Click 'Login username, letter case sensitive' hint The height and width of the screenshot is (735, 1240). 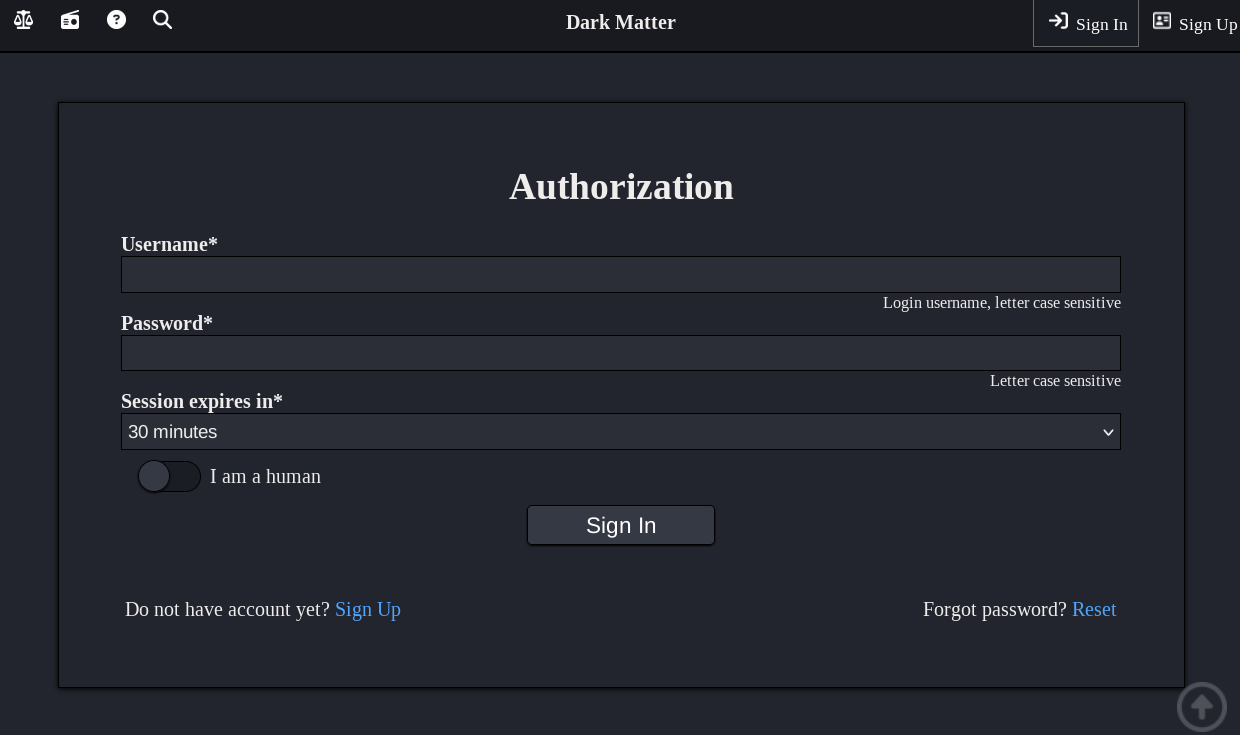coord(1002,303)
